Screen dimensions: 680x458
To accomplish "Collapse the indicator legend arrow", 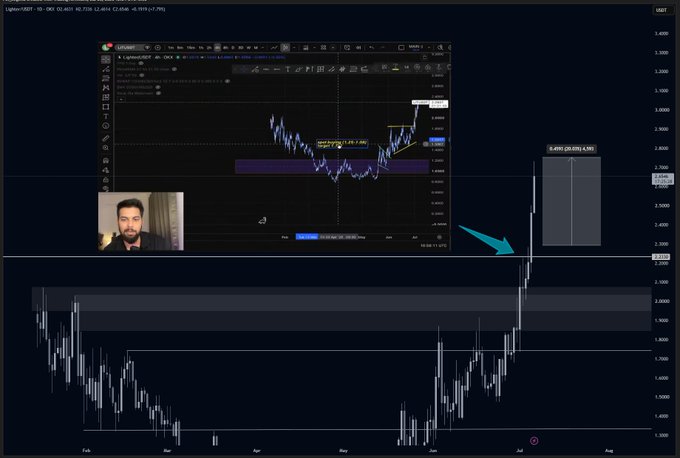I will 122,99.
